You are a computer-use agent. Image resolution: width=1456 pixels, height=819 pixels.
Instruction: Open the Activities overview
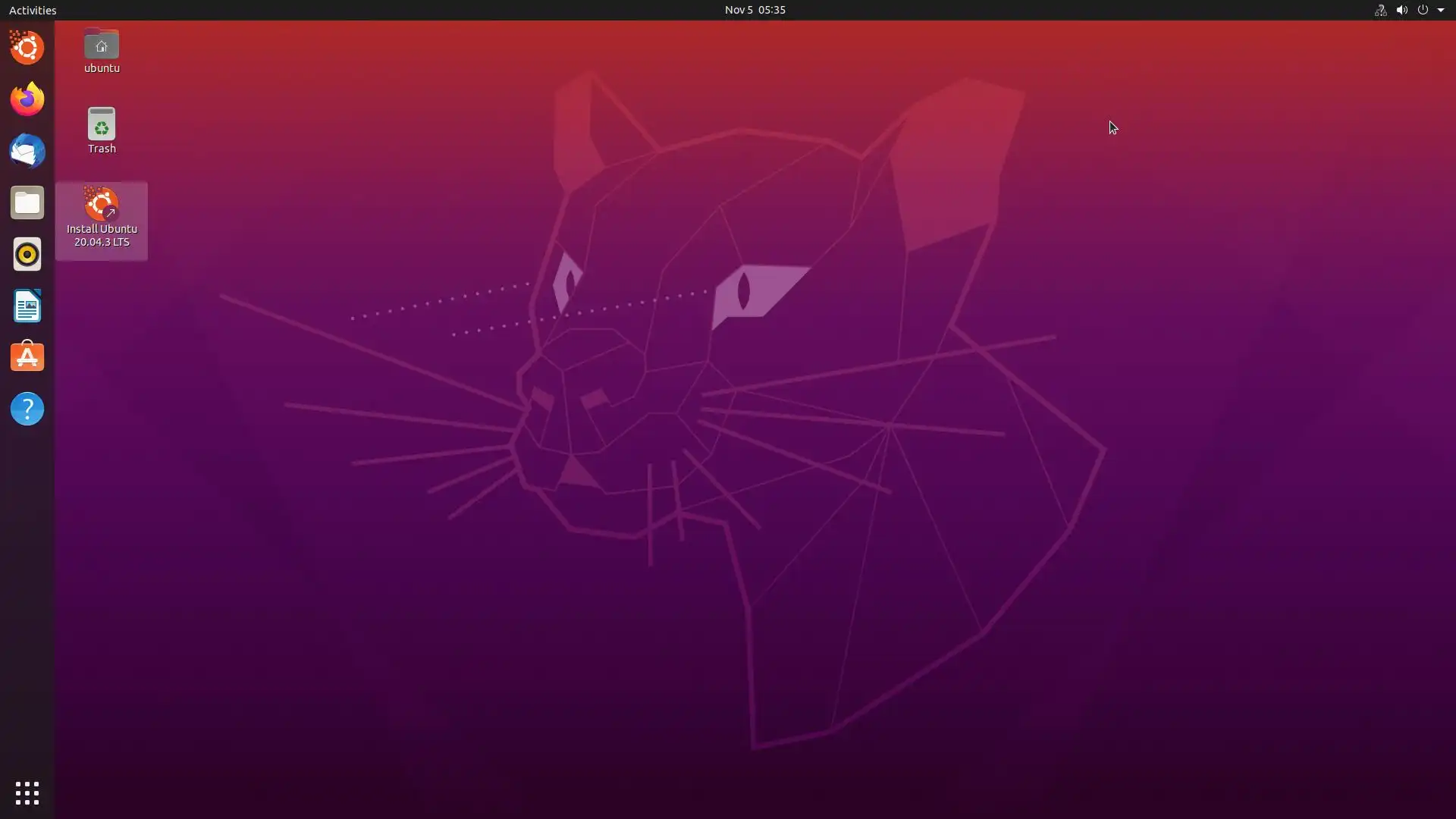(x=33, y=10)
